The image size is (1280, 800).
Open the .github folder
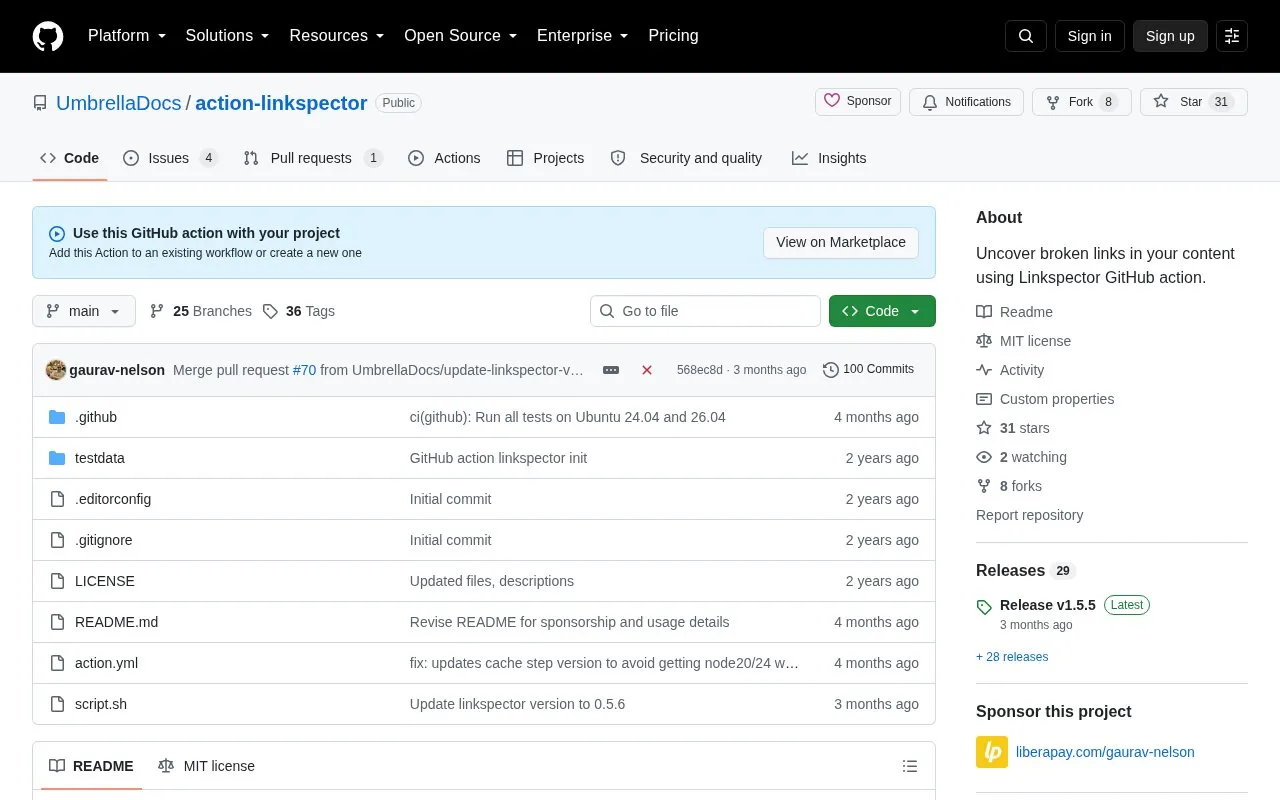coord(96,417)
